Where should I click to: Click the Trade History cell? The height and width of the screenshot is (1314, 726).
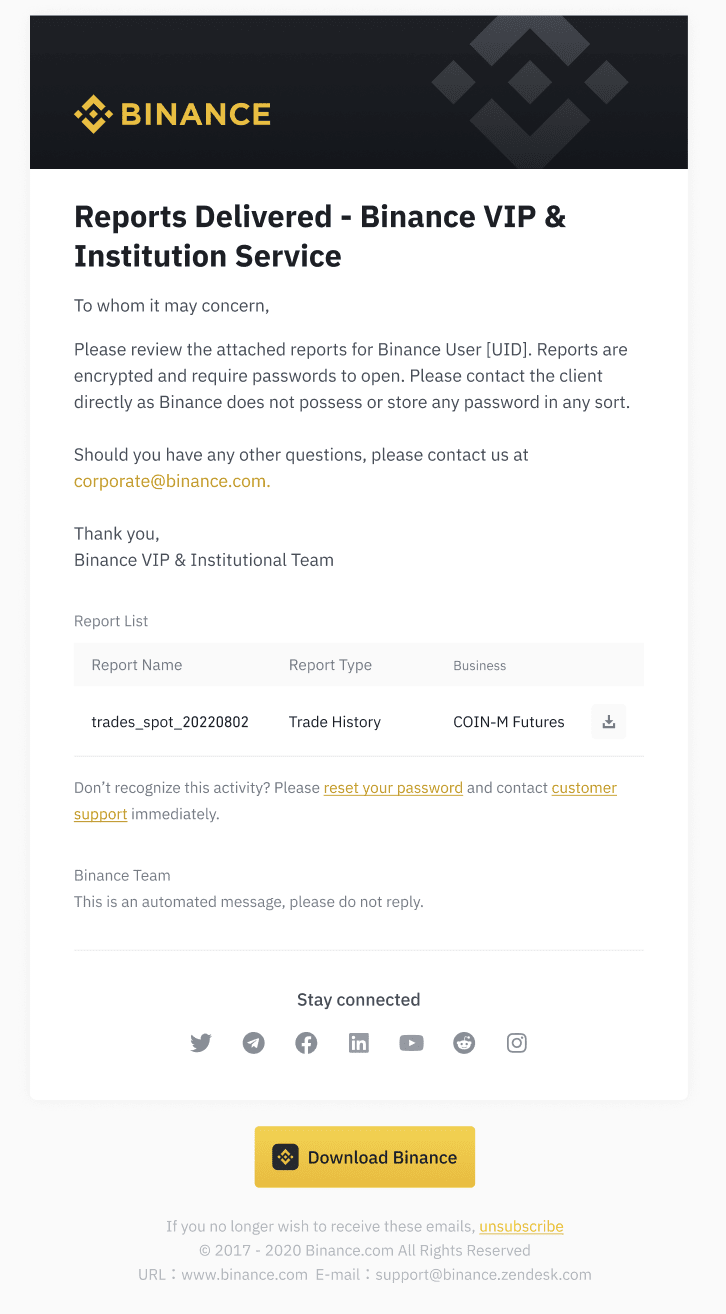(335, 722)
